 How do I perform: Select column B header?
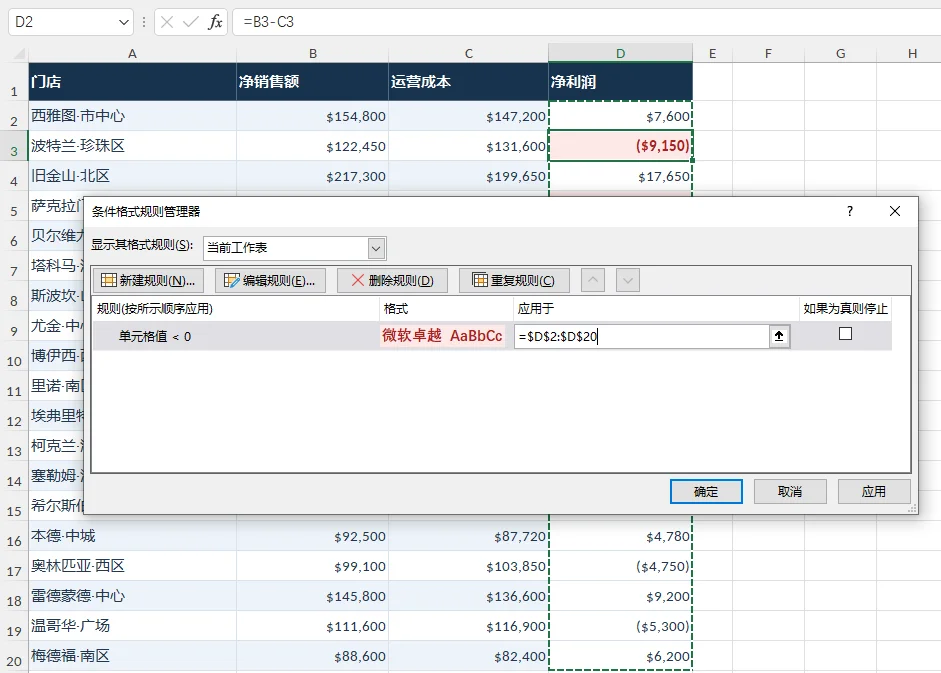(313, 53)
